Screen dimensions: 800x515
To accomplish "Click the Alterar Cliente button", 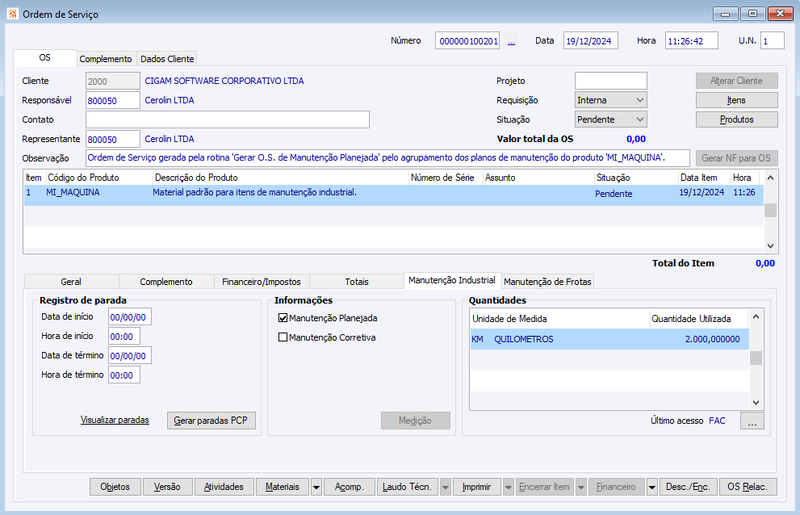I will coord(737,81).
